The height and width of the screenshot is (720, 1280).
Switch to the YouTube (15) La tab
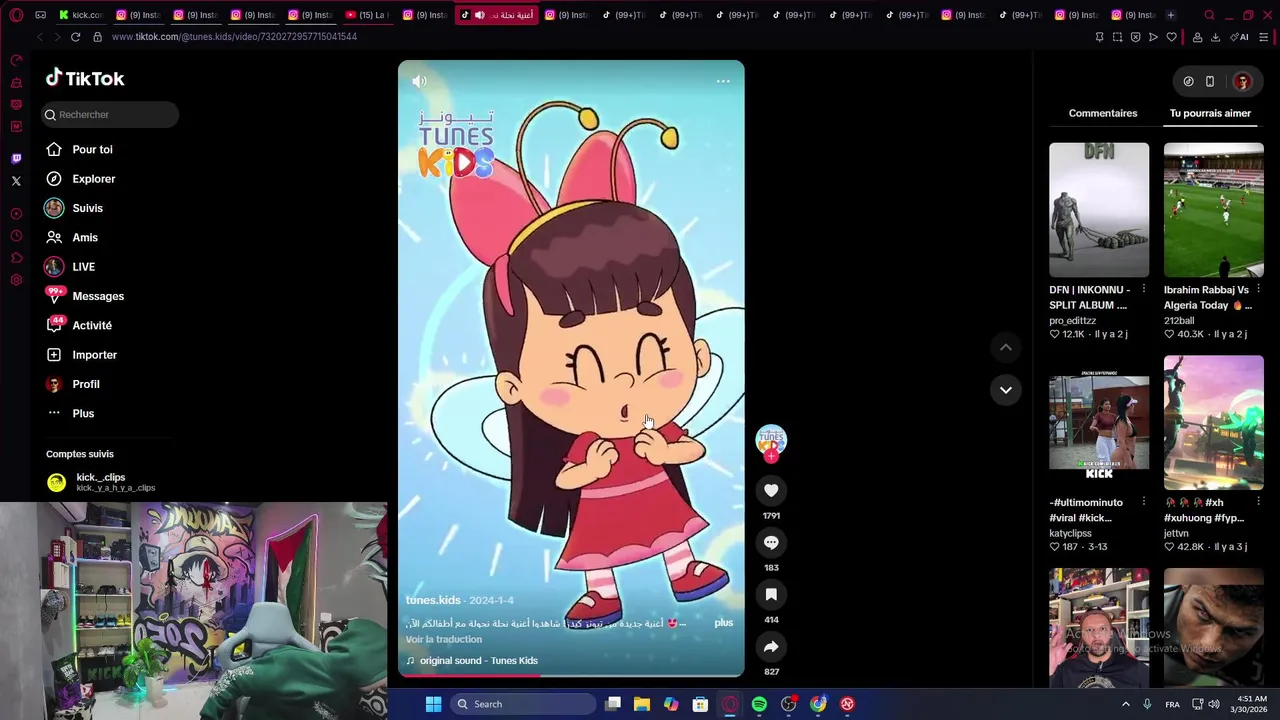point(367,15)
